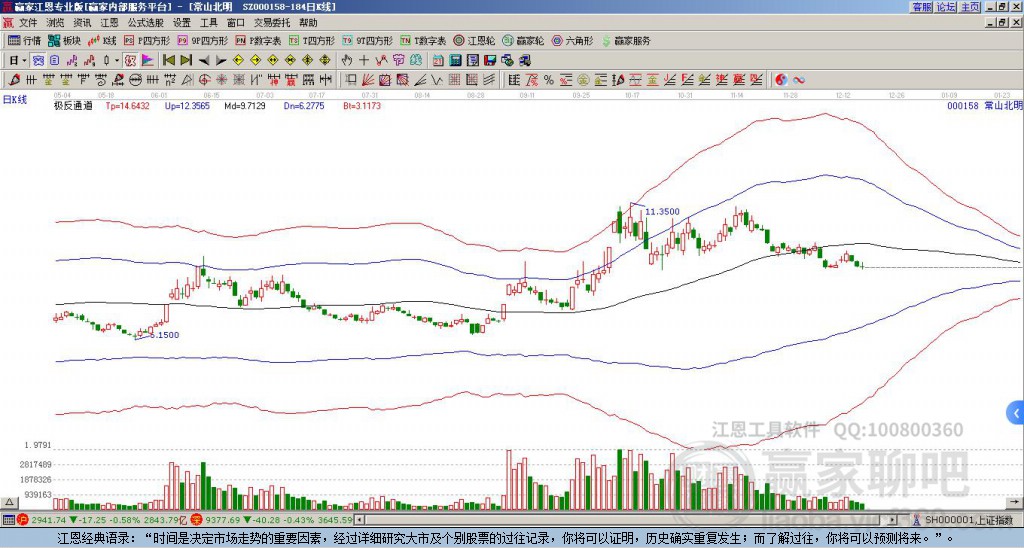Viewport: 1024px width, 548px height.
Task: Open the 浏览 menu
Action: pos(56,23)
